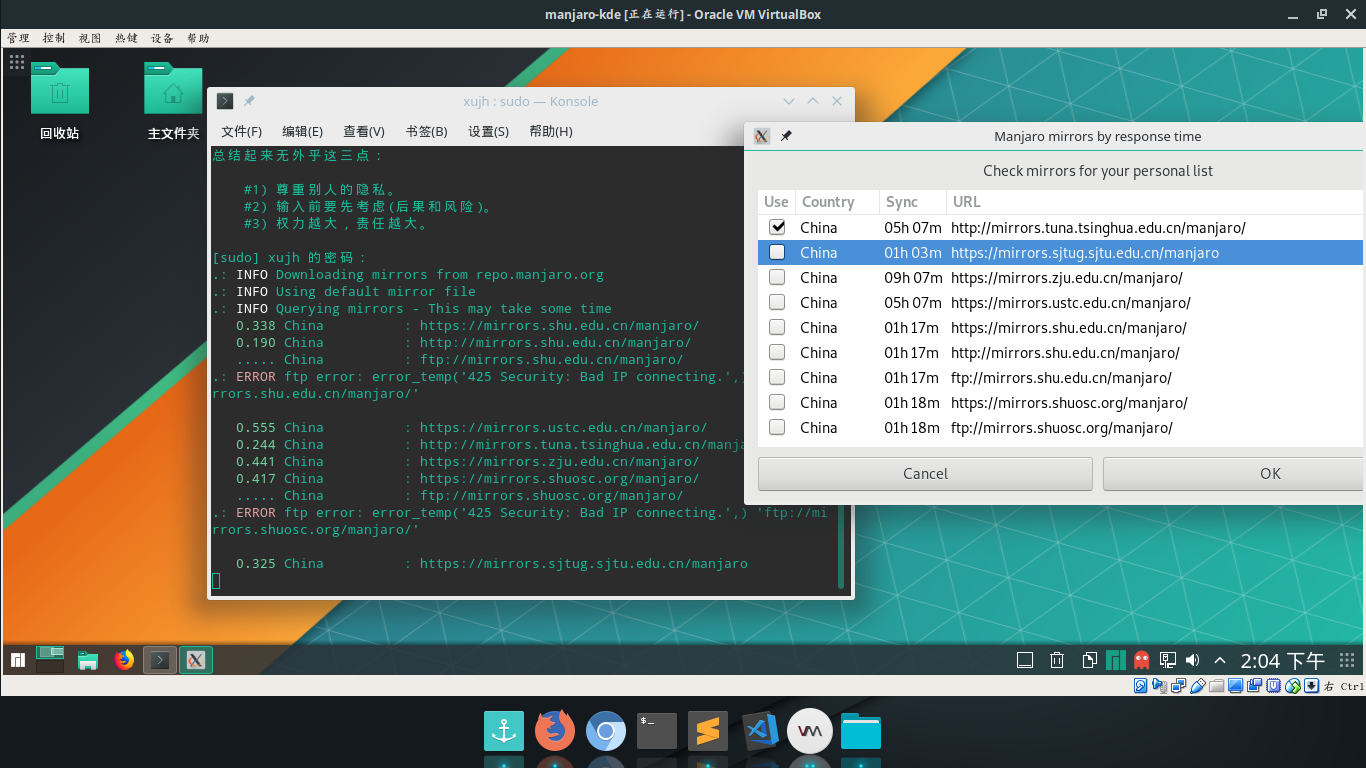1366x768 pixels.
Task: Enable checkbox for https://mirrors.shuosc.org/manjaro/
Action: point(777,402)
